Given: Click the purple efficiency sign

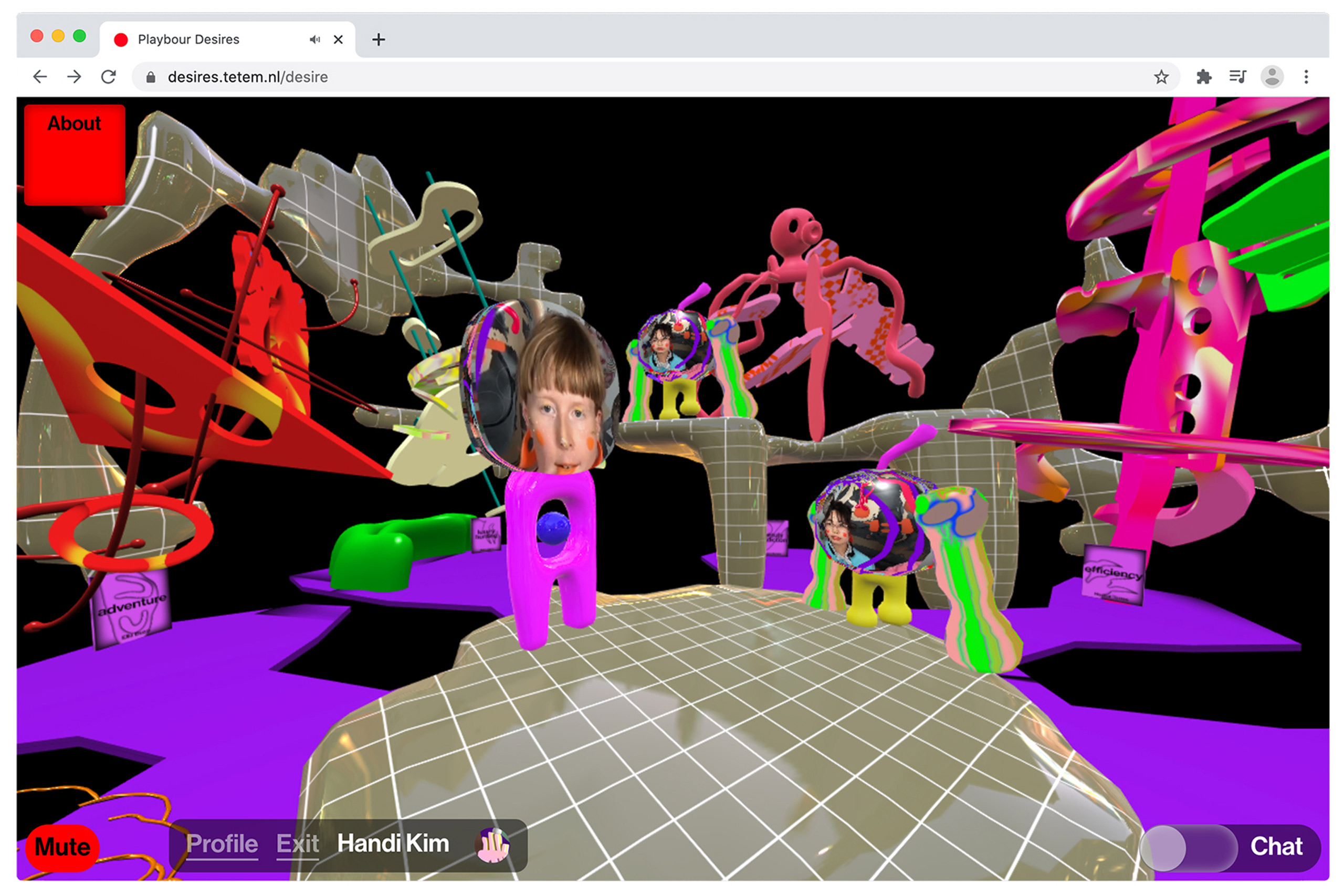Looking at the screenshot, I should pyautogui.click(x=1114, y=576).
